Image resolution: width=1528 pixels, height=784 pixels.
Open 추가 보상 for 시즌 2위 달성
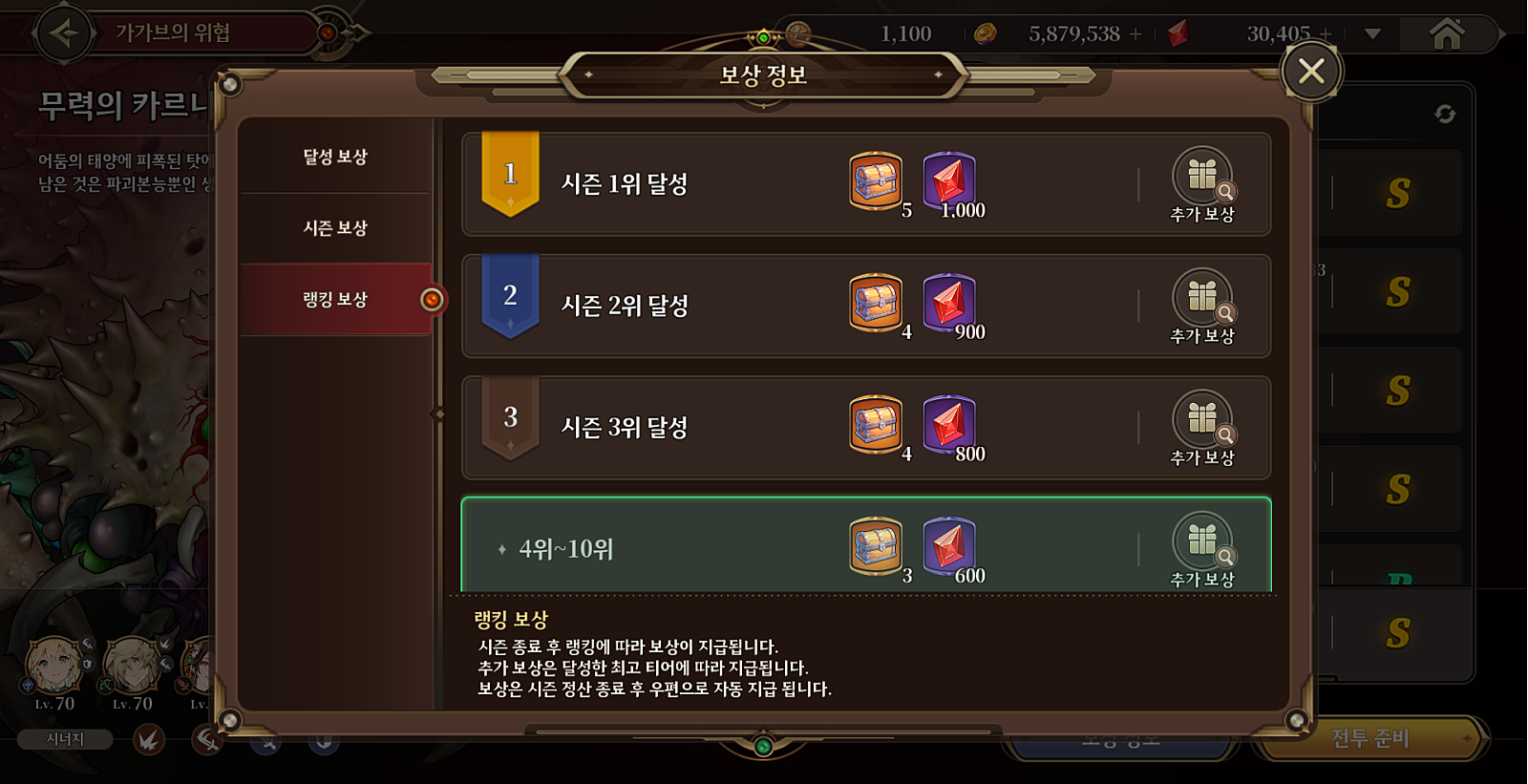pos(1202,307)
